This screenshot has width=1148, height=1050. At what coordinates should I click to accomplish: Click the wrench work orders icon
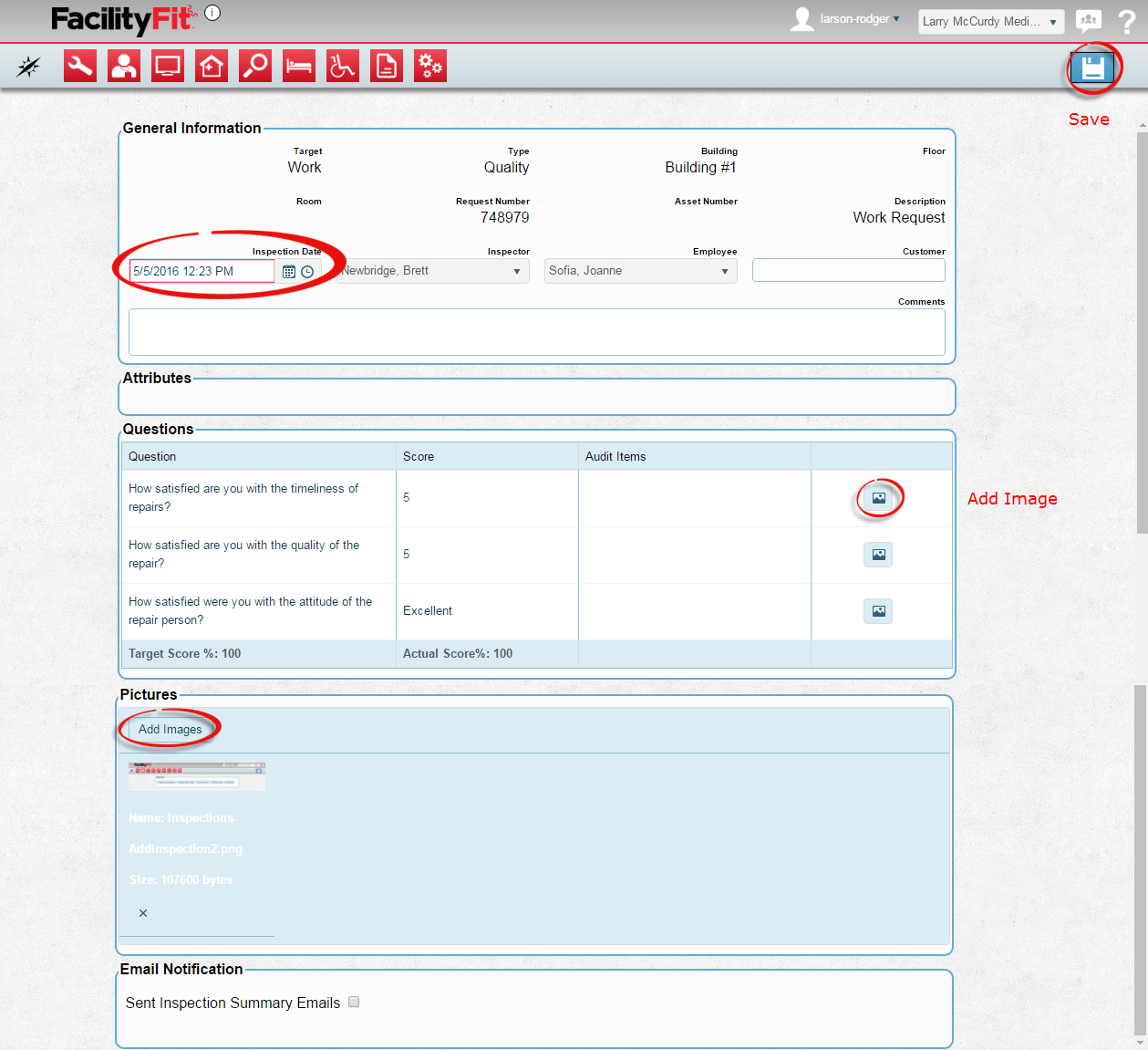pos(80,66)
